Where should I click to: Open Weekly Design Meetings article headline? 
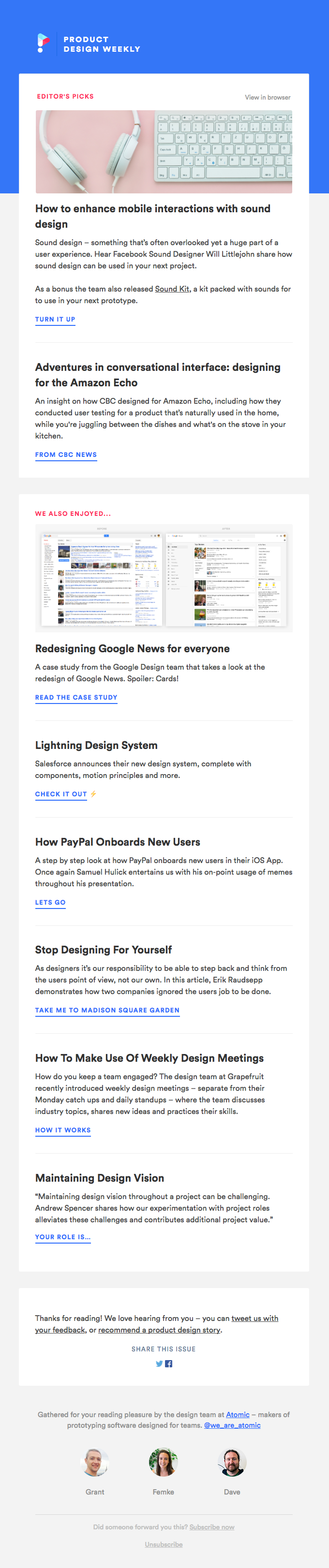[x=150, y=1058]
